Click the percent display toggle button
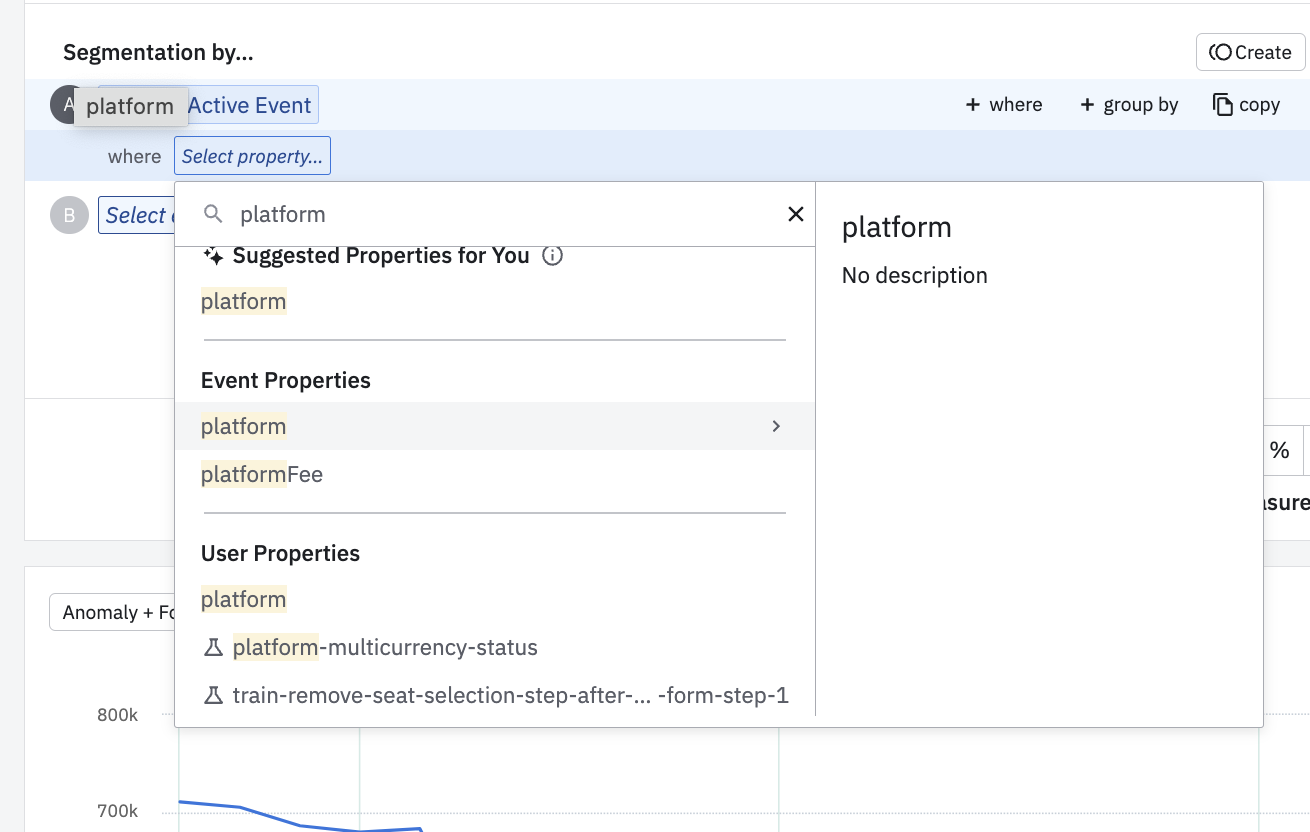This screenshot has width=1310, height=832. pyautogui.click(x=1279, y=450)
